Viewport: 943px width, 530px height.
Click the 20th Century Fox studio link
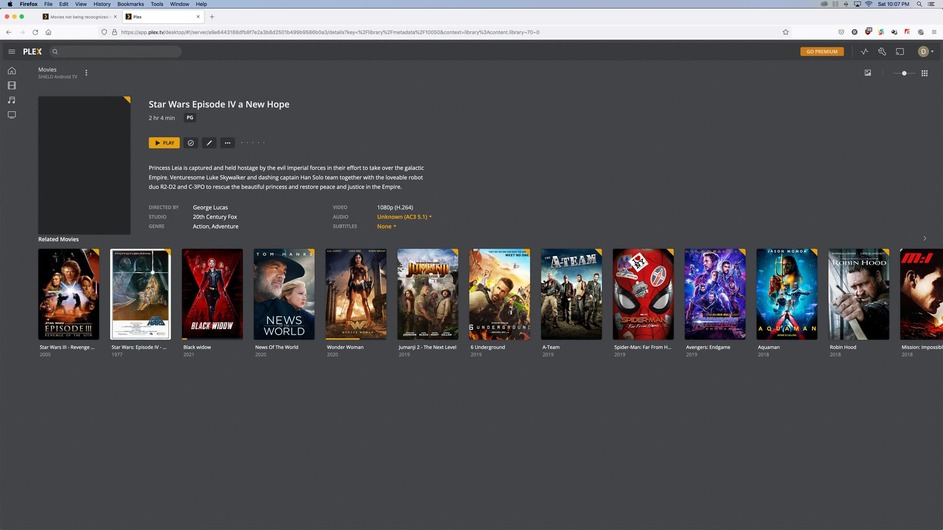coord(215,217)
